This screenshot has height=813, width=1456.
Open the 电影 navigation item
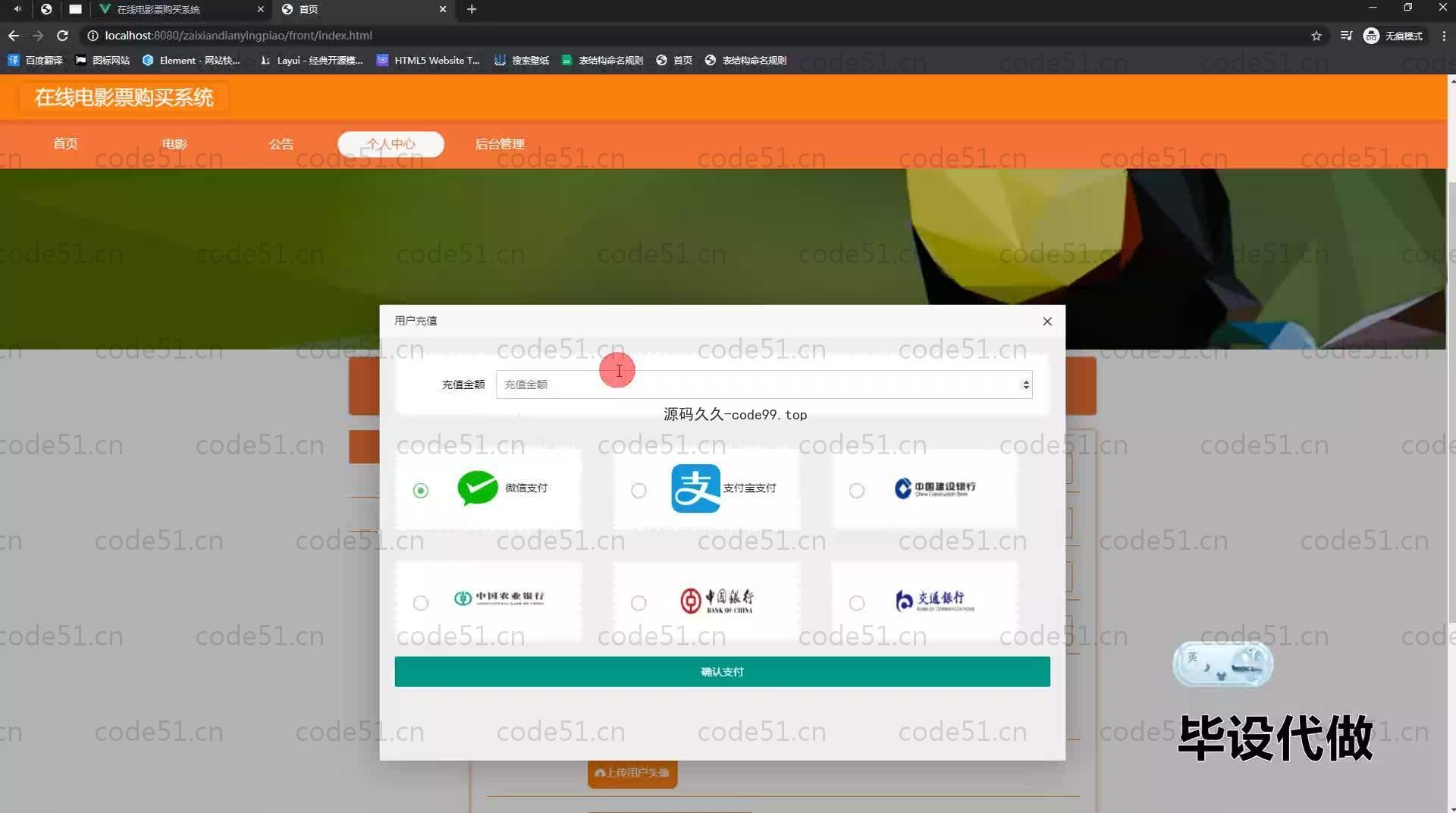[x=174, y=144]
